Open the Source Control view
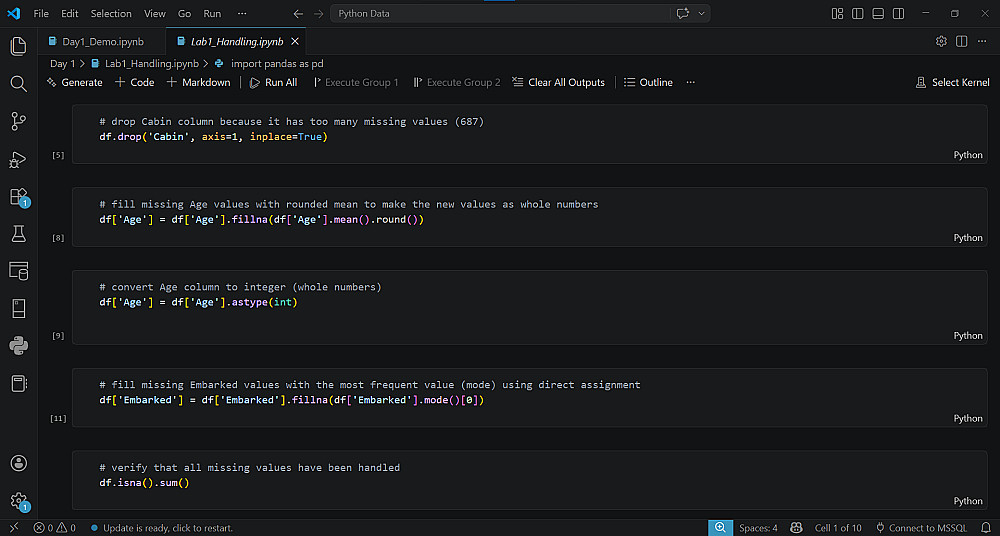 point(18,121)
